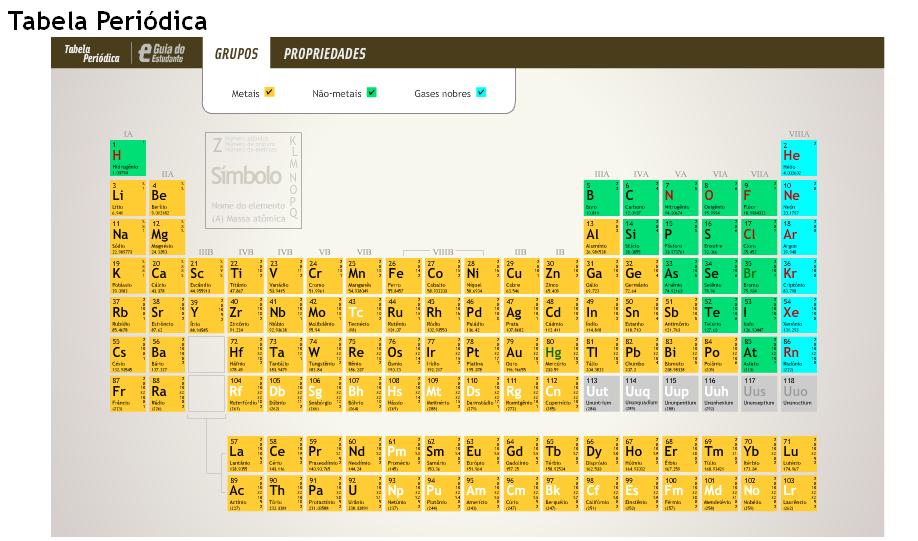Image resolution: width=918 pixels, height=541 pixels.
Task: Select the Mercury (Hg) element tile
Action: click(x=557, y=354)
